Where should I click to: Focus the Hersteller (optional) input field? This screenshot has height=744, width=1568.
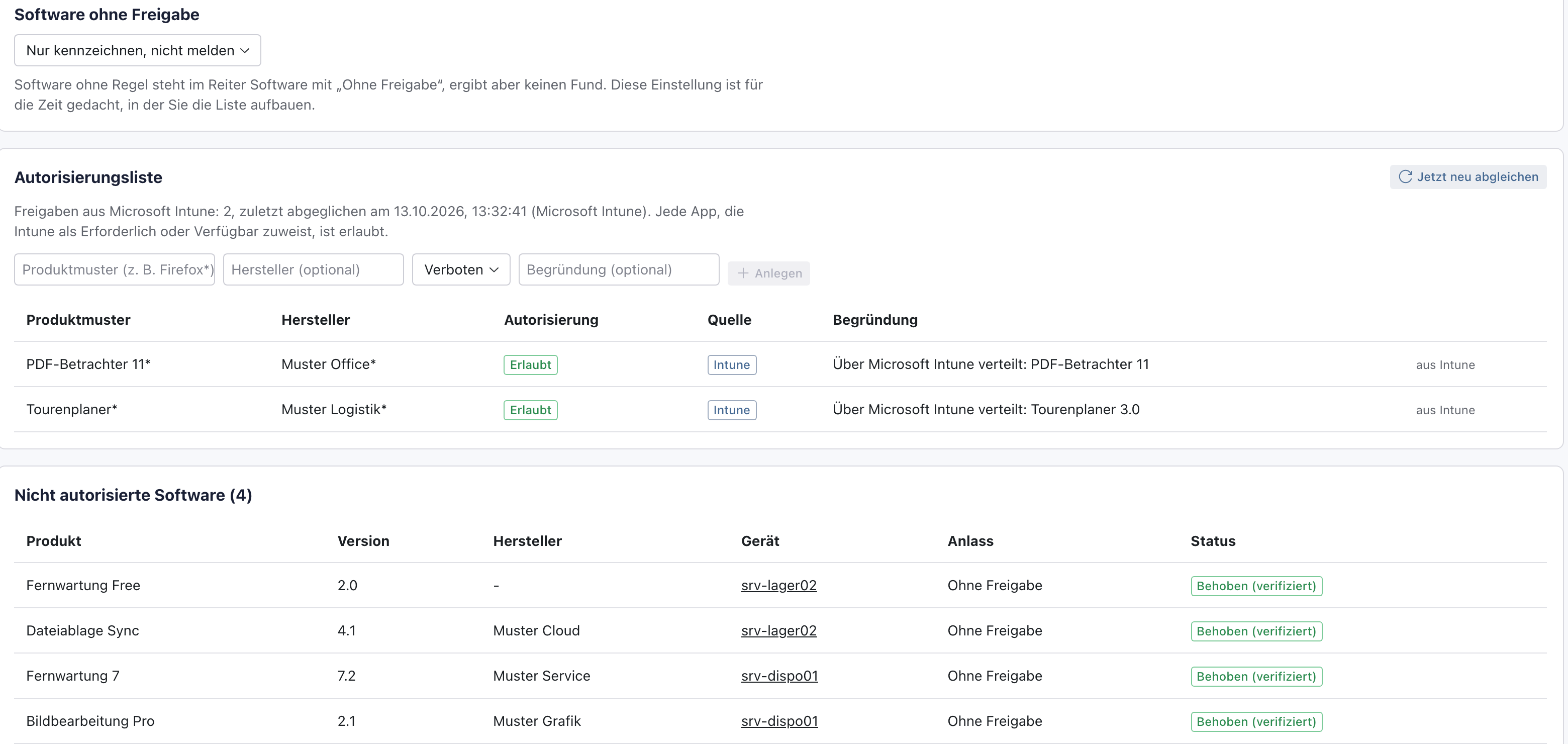tap(313, 269)
